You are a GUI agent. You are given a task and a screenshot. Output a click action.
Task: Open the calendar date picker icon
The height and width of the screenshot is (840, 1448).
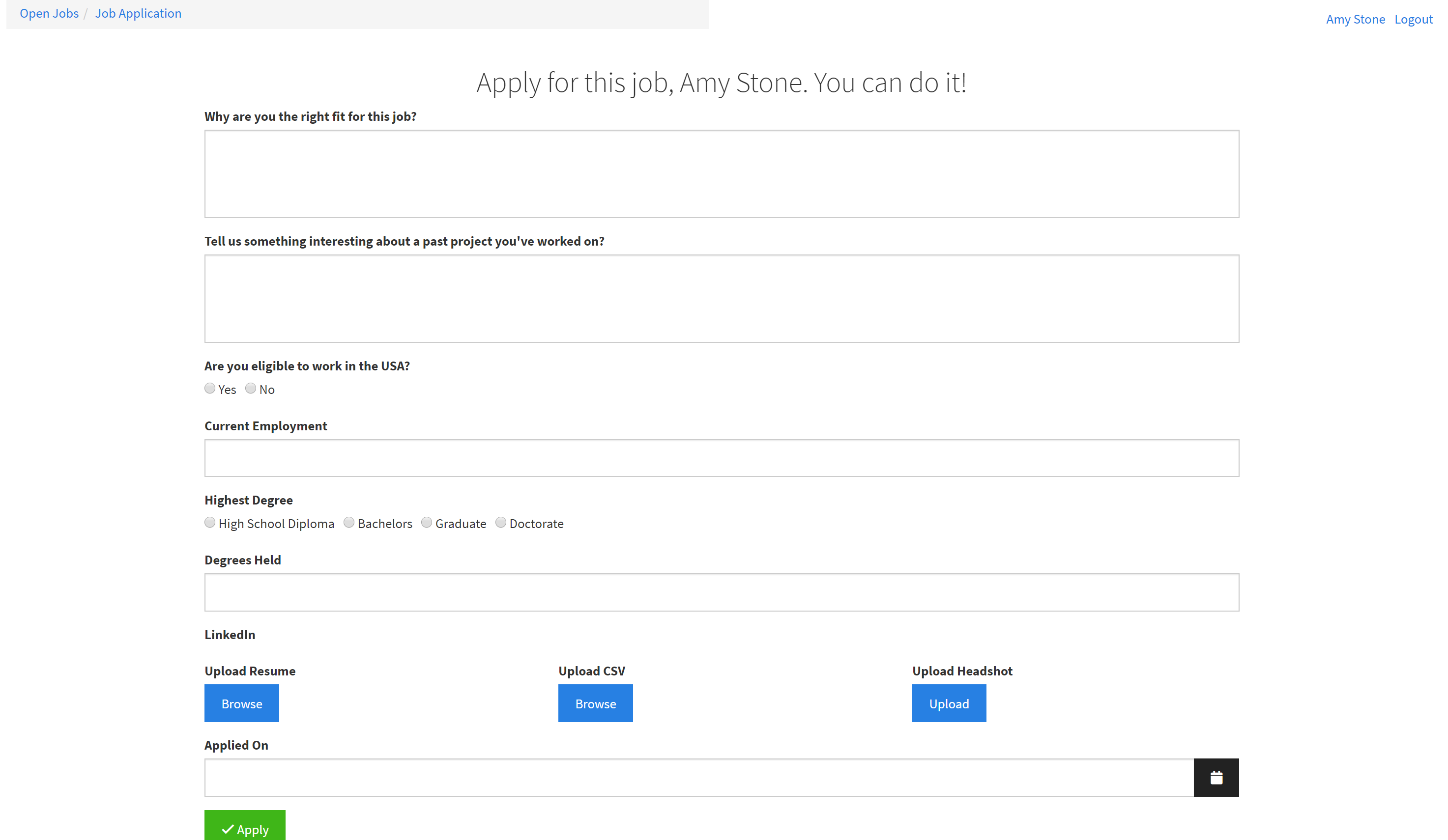(1216, 778)
